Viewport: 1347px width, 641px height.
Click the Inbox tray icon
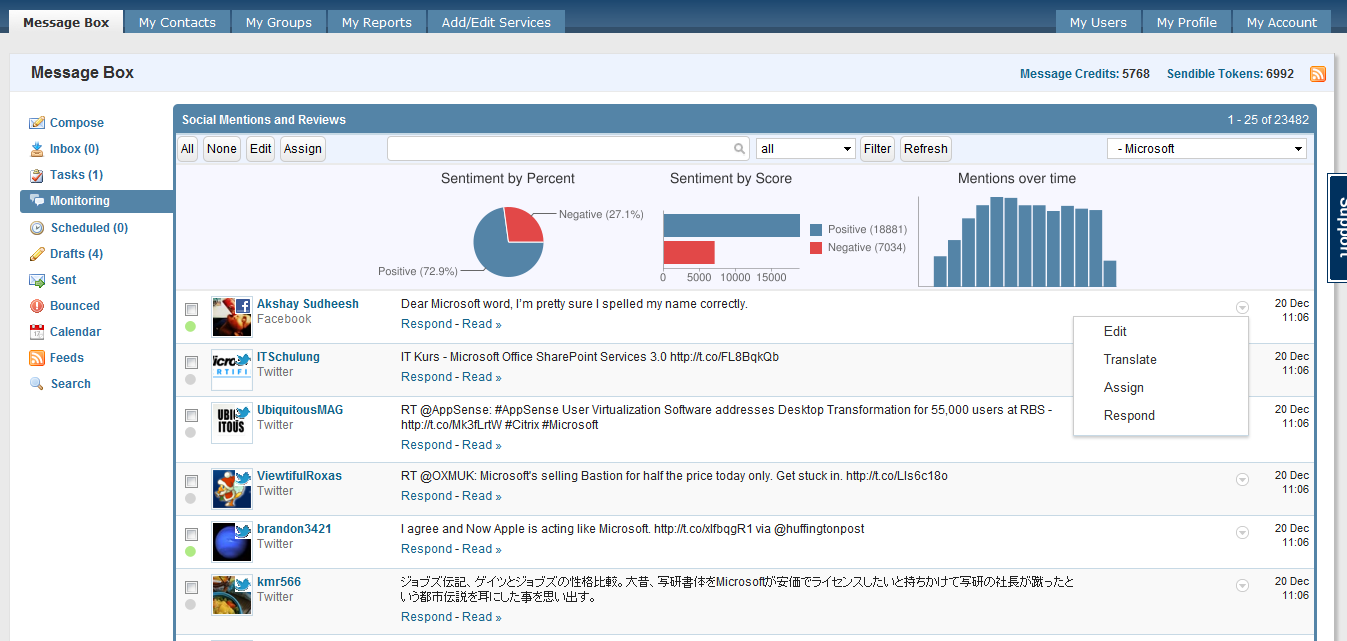click(x=37, y=149)
